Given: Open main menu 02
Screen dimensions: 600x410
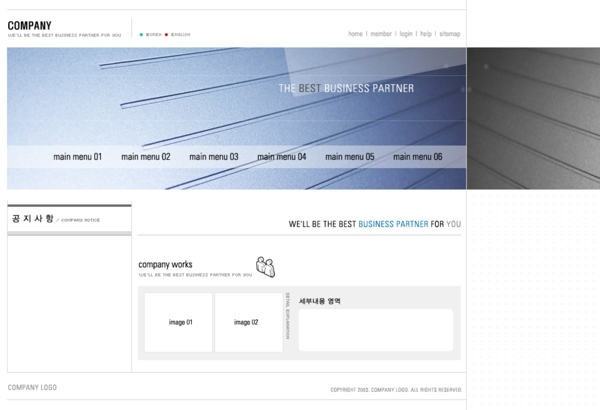Looking at the screenshot, I should click(x=146, y=157).
